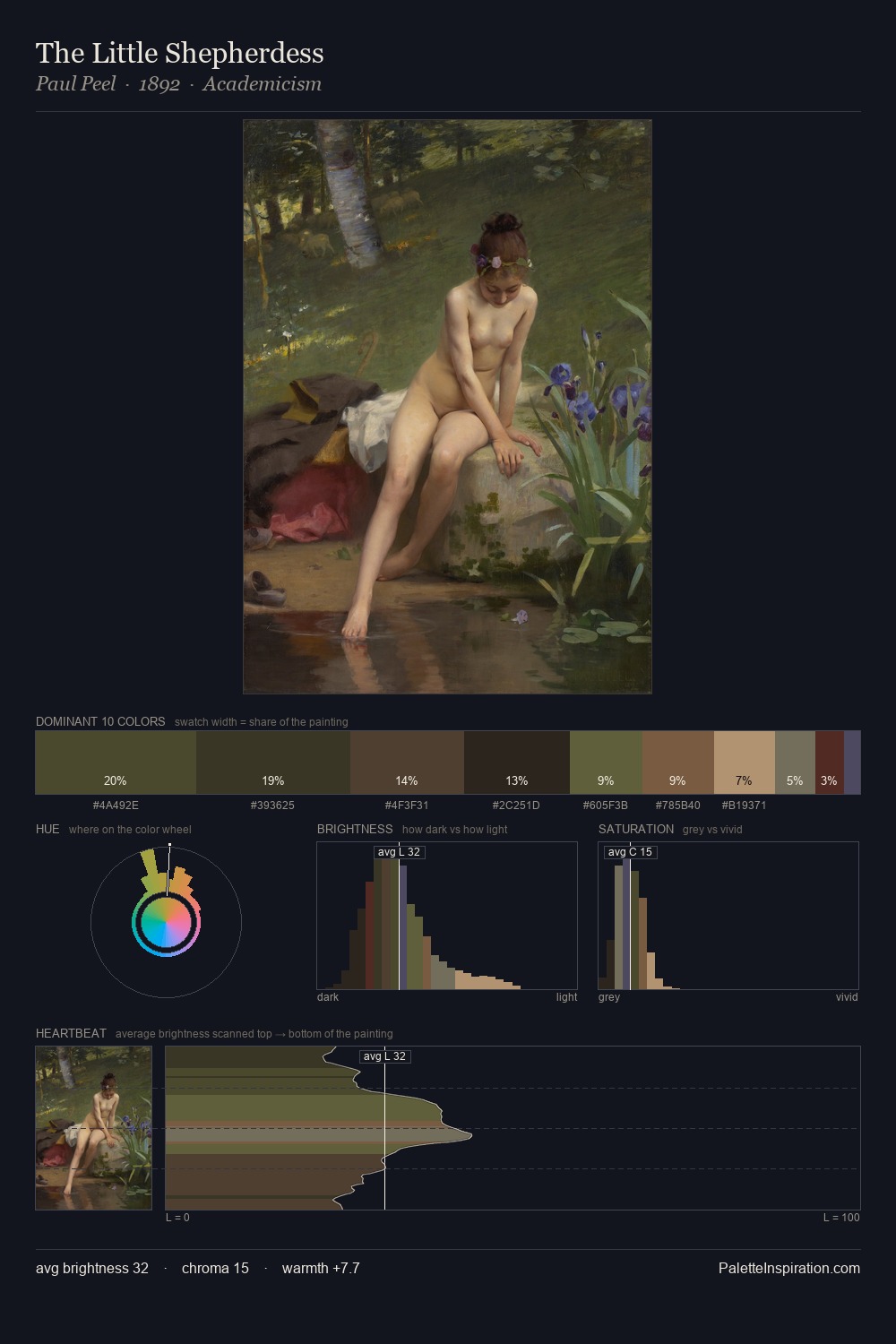Click the footer warmth +7.7 text
The image size is (896, 1344).
pyautogui.click(x=321, y=1269)
